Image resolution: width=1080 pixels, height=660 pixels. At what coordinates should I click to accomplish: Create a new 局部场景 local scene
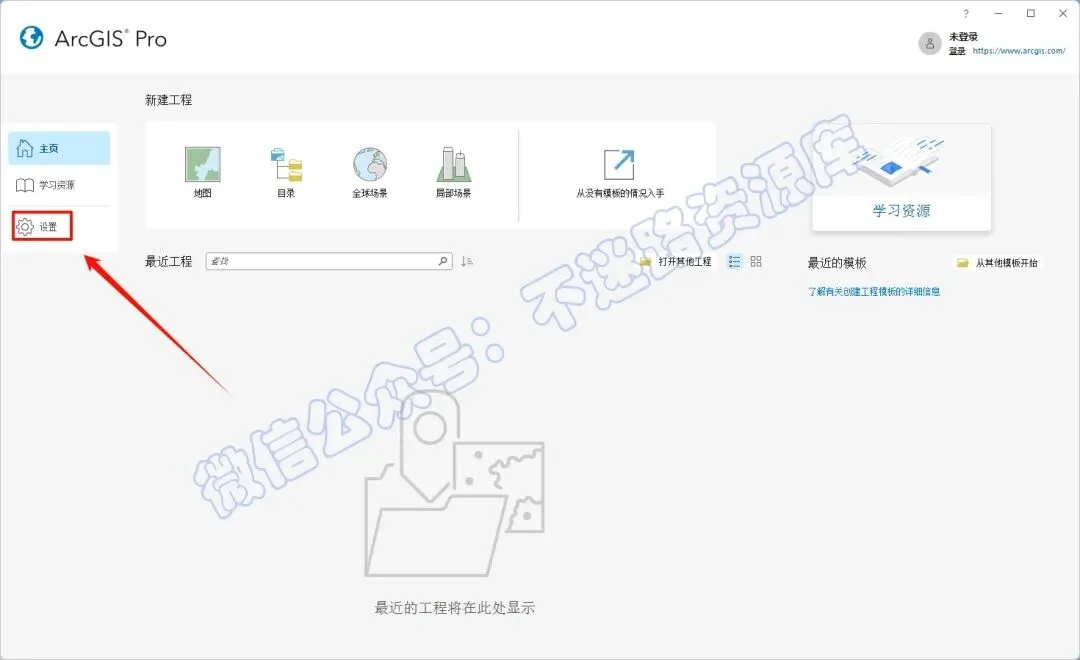pyautogui.click(x=453, y=172)
